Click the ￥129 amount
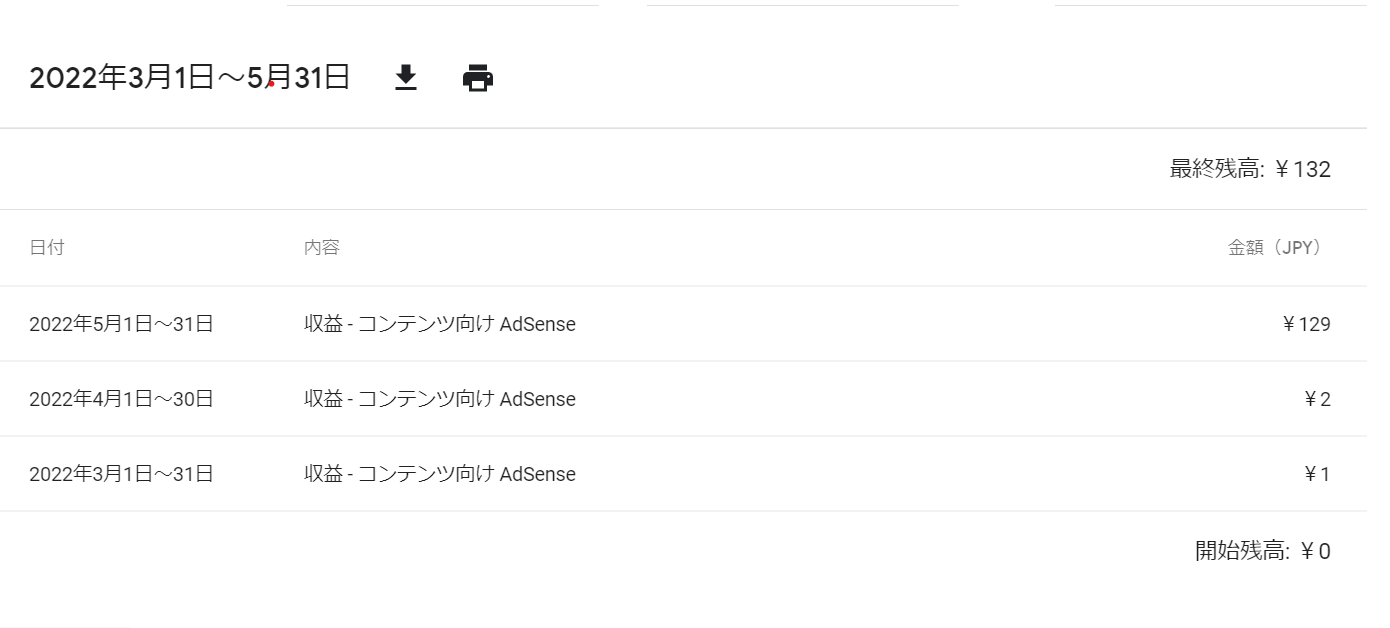This screenshot has height=628, width=1390. [1306, 324]
